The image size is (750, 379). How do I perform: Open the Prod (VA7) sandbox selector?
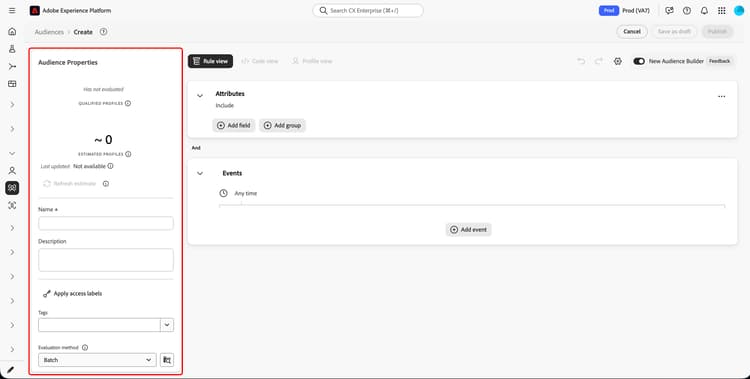click(636, 11)
